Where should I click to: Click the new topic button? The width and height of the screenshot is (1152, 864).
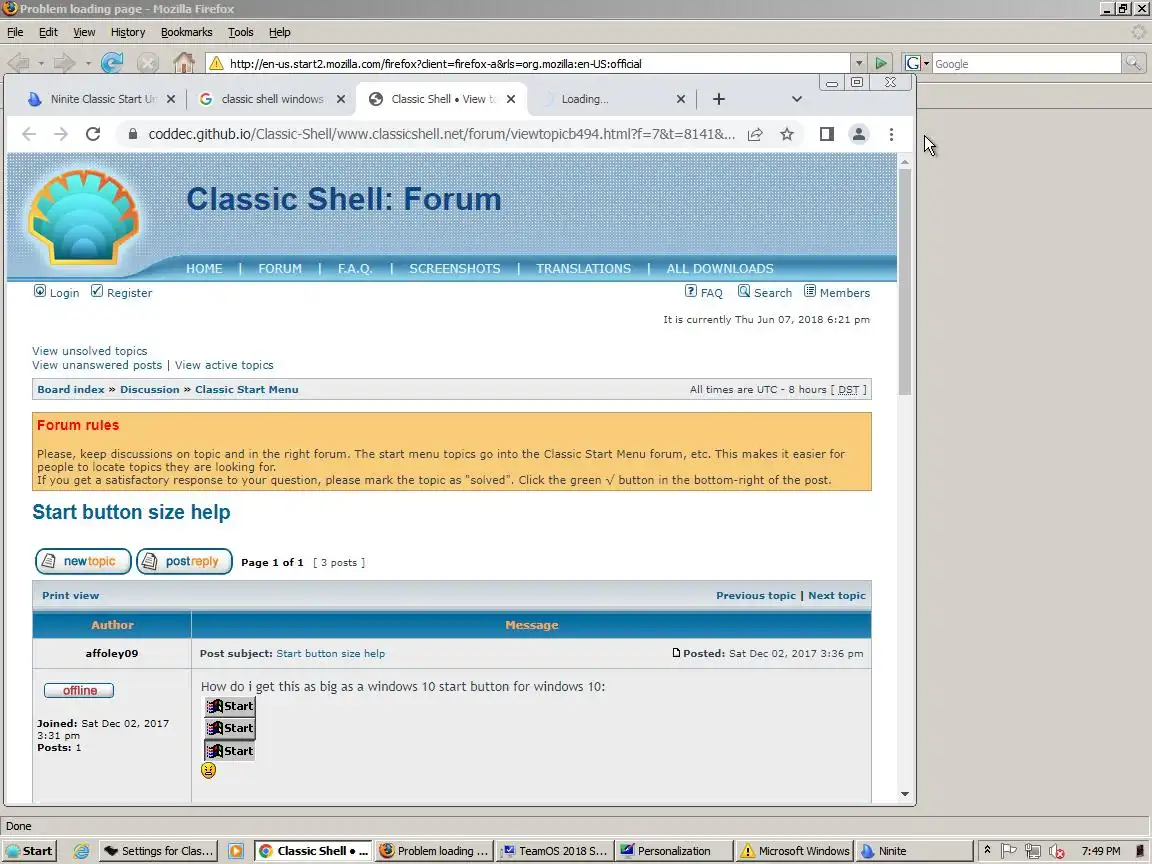[83, 561]
